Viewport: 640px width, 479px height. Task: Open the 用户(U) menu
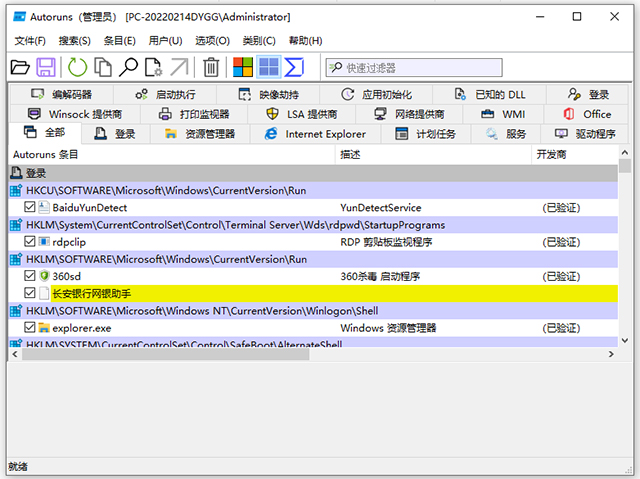[x=165, y=41]
